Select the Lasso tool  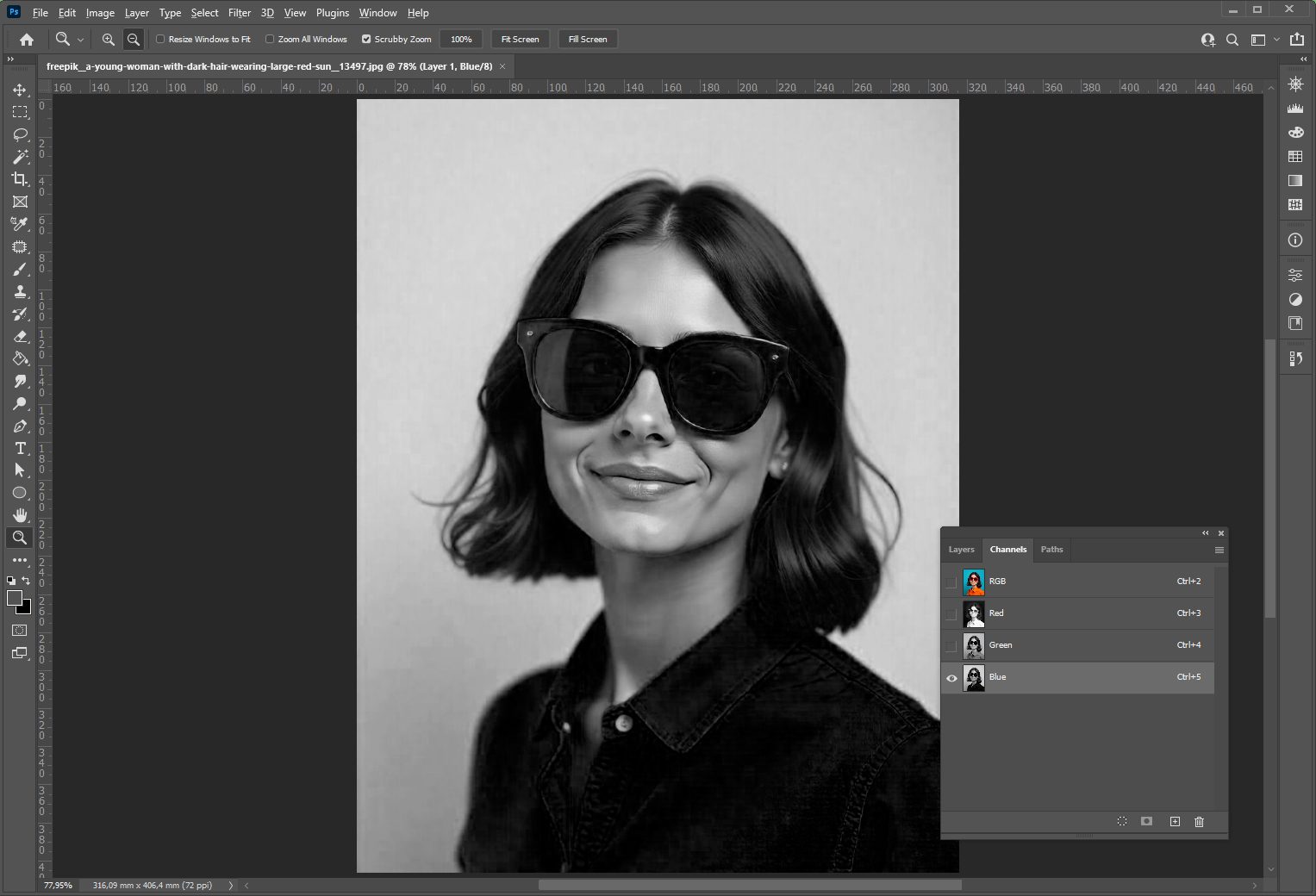[x=20, y=134]
